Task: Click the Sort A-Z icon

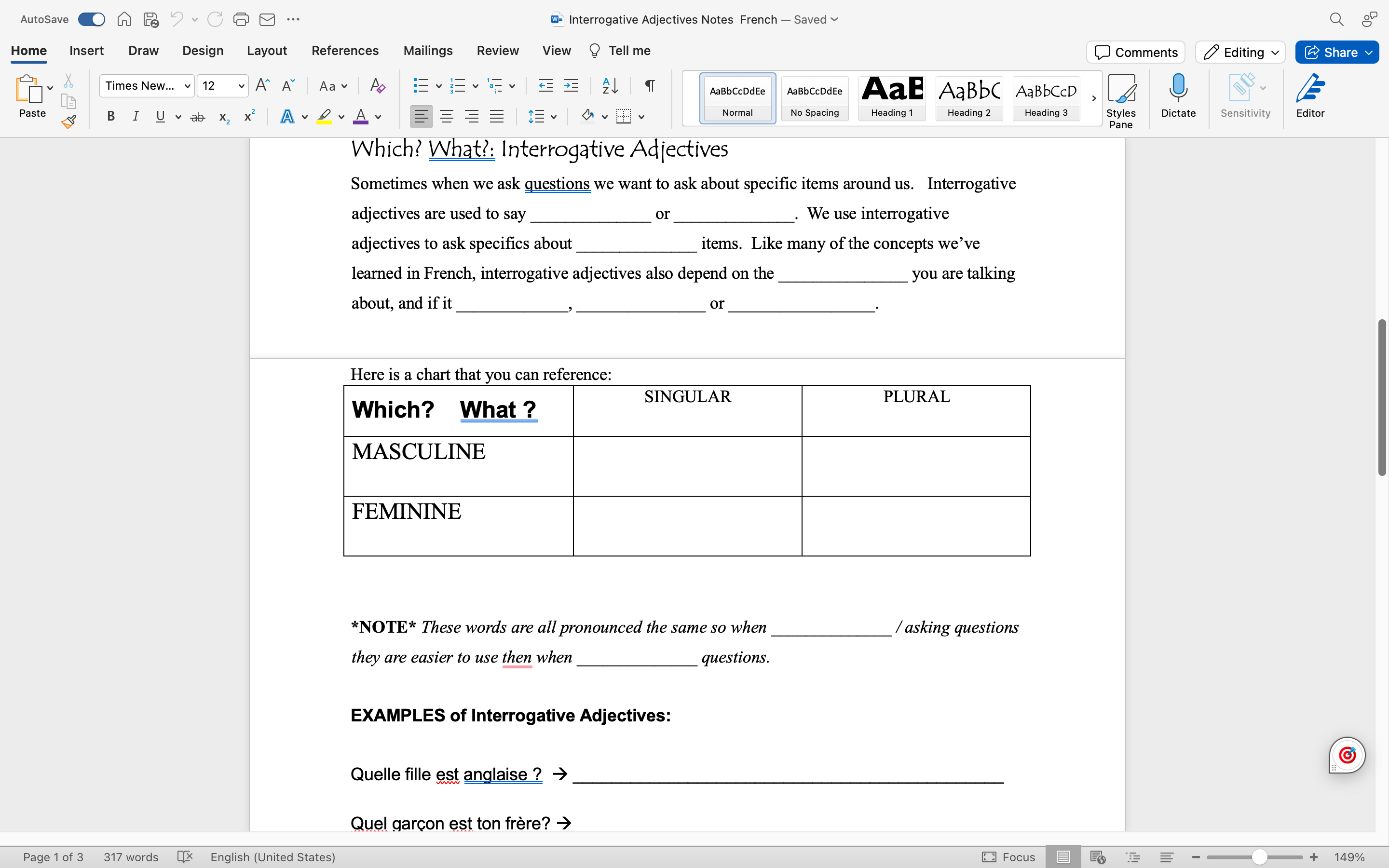Action: click(610, 86)
